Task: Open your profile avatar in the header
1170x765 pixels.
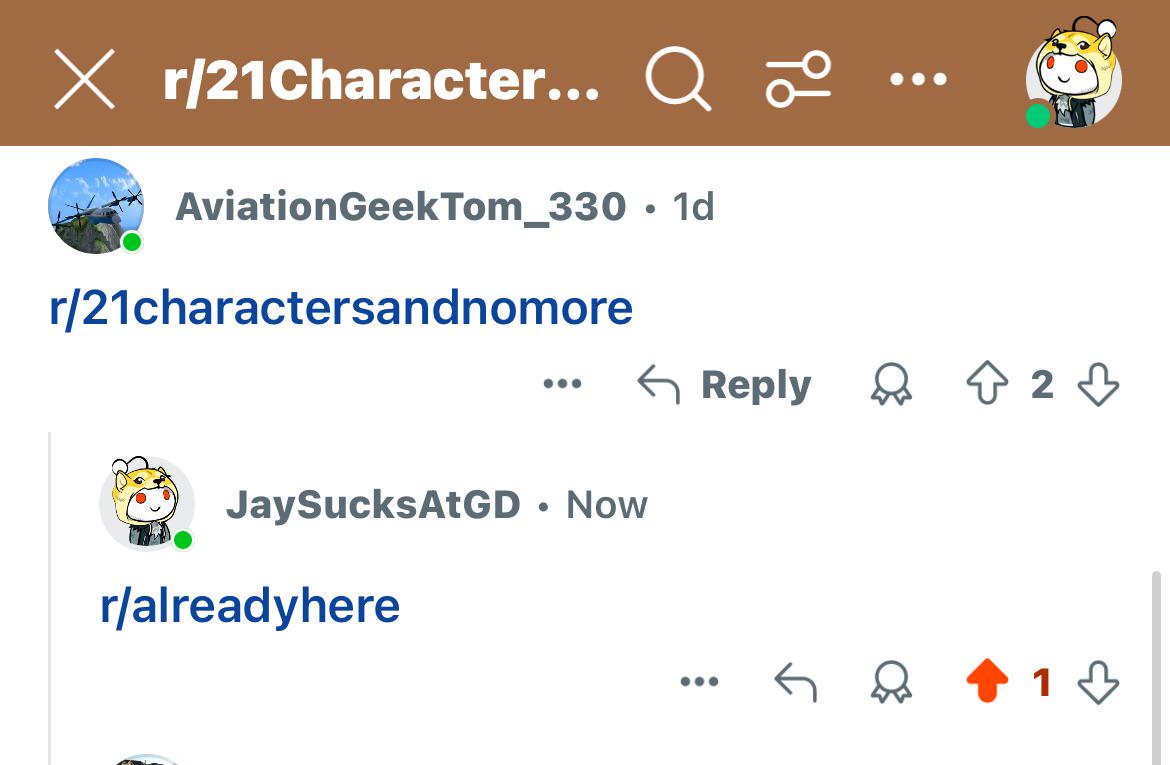Action: pos(1074,73)
